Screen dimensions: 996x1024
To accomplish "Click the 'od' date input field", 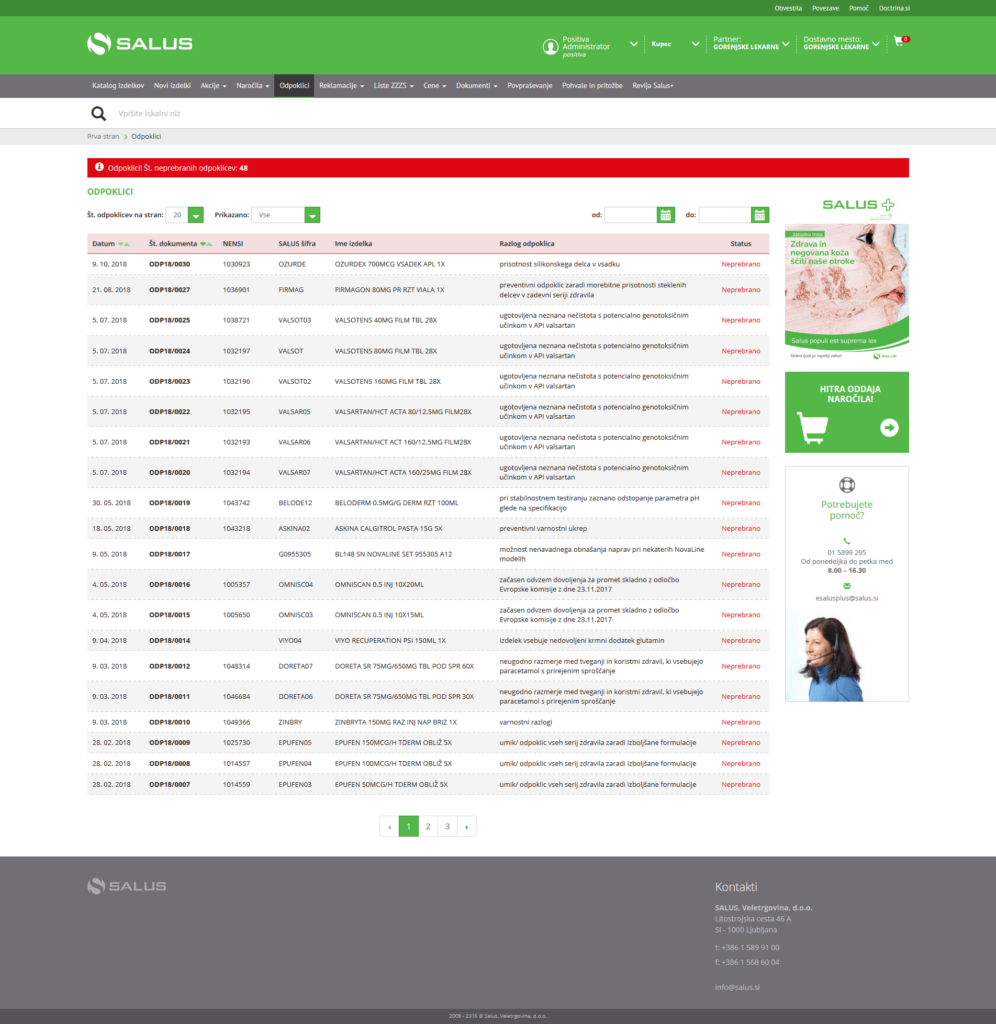I will (631, 215).
